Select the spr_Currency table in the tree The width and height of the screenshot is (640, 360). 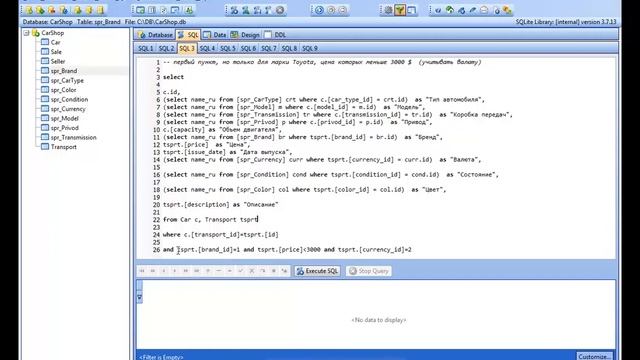[x=68, y=109]
